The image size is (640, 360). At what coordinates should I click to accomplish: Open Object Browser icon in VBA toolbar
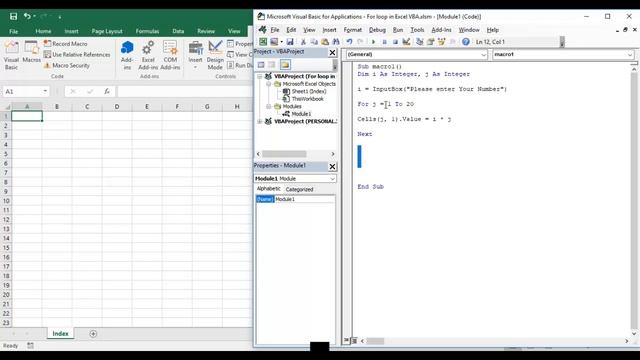point(441,42)
